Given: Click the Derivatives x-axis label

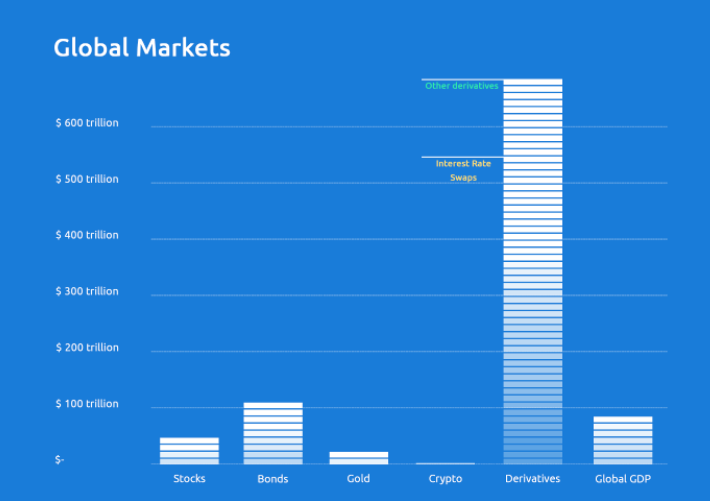Looking at the screenshot, I should pyautogui.click(x=532, y=479).
